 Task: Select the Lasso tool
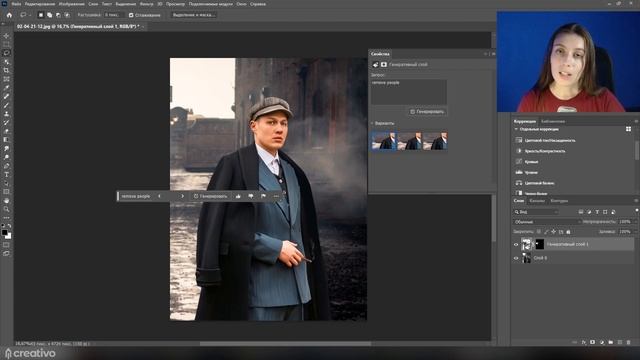6,53
